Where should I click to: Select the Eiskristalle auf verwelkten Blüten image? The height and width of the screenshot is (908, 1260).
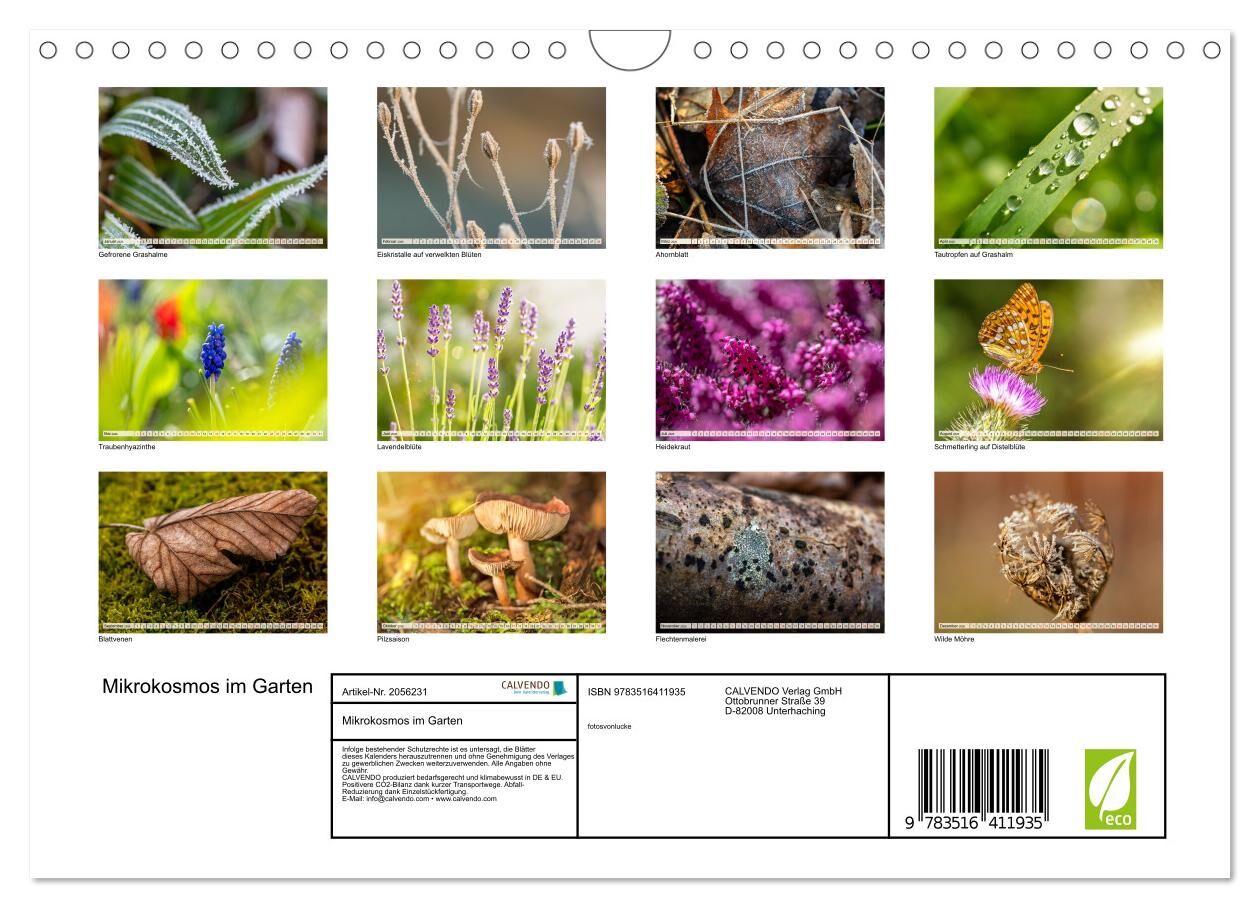(491, 166)
